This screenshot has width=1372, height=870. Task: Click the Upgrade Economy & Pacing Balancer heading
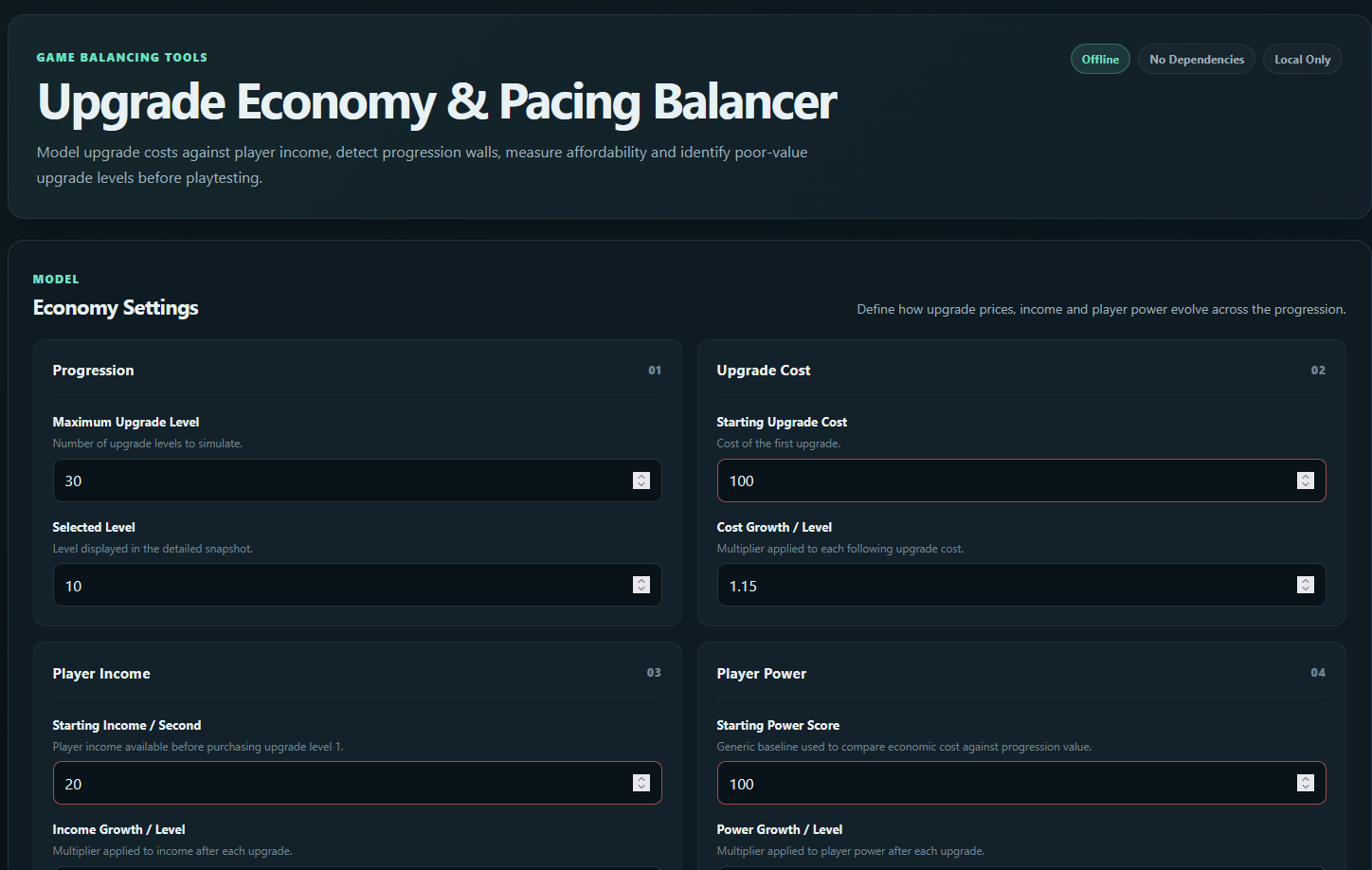(x=437, y=102)
